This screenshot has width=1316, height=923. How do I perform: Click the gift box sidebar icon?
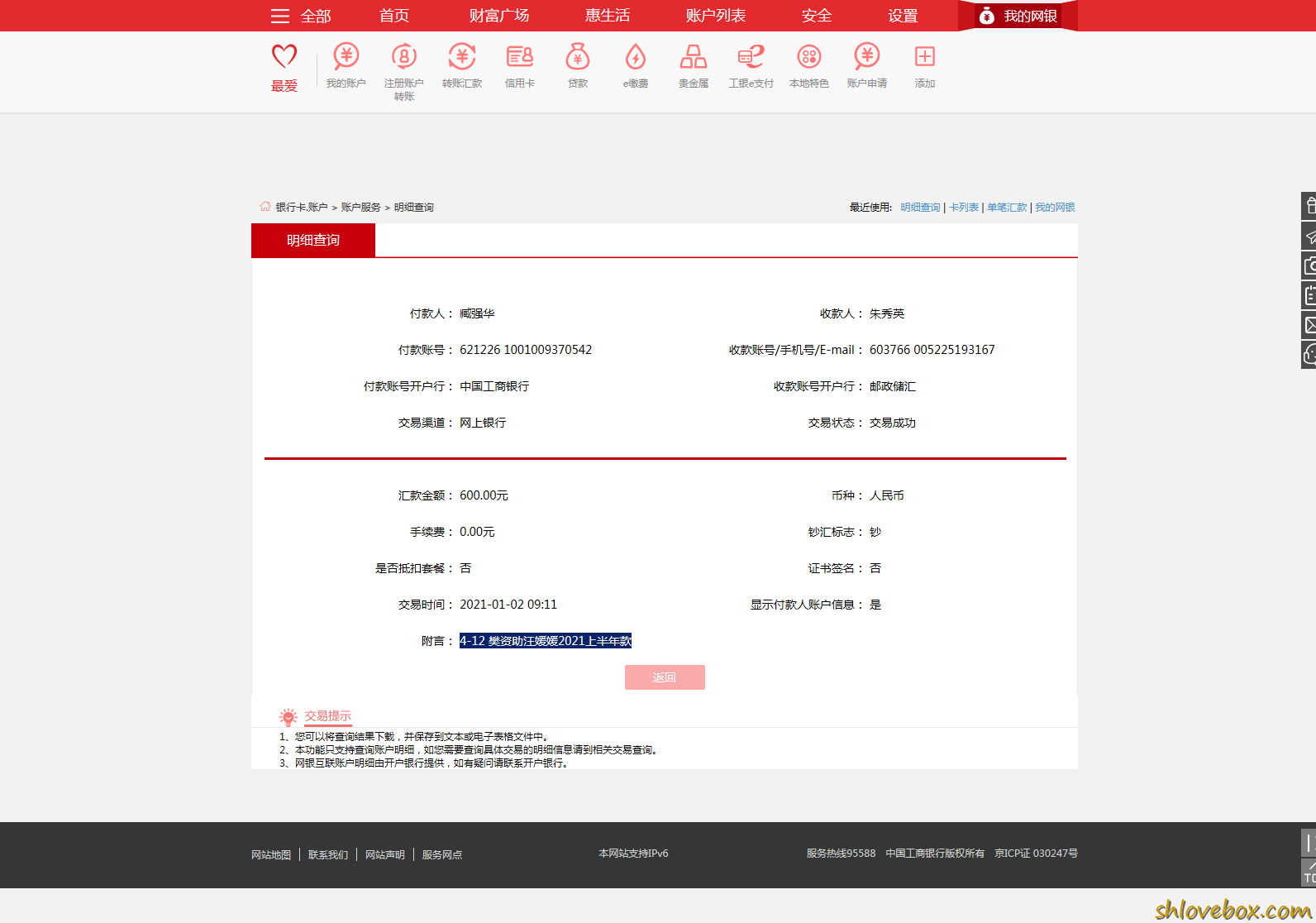point(1309,206)
